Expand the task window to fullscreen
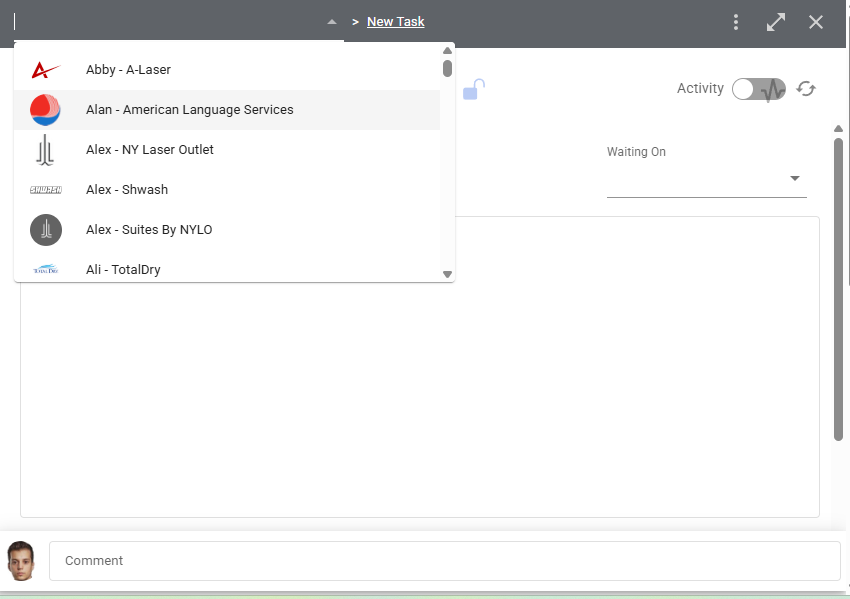Viewport: 850px width, 599px height. [776, 22]
